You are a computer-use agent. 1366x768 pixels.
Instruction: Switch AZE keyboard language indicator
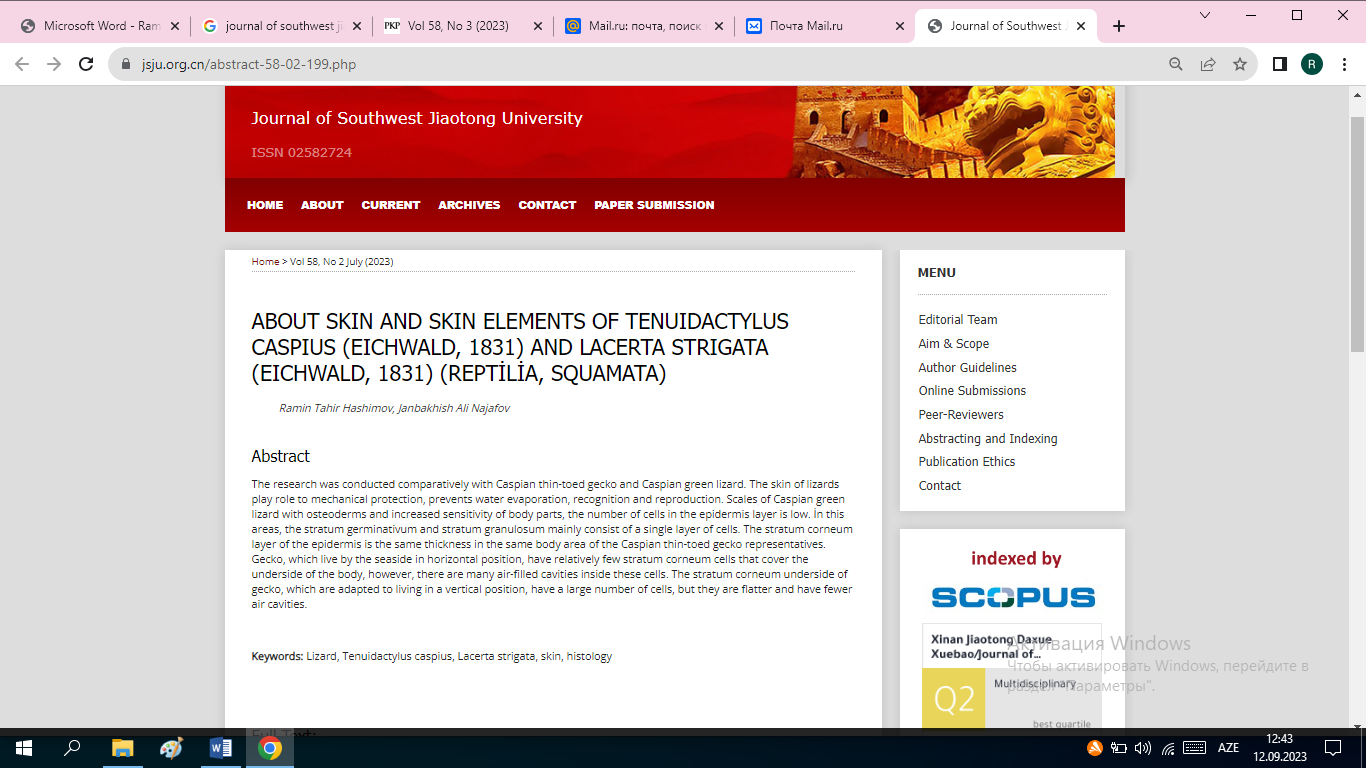1228,748
